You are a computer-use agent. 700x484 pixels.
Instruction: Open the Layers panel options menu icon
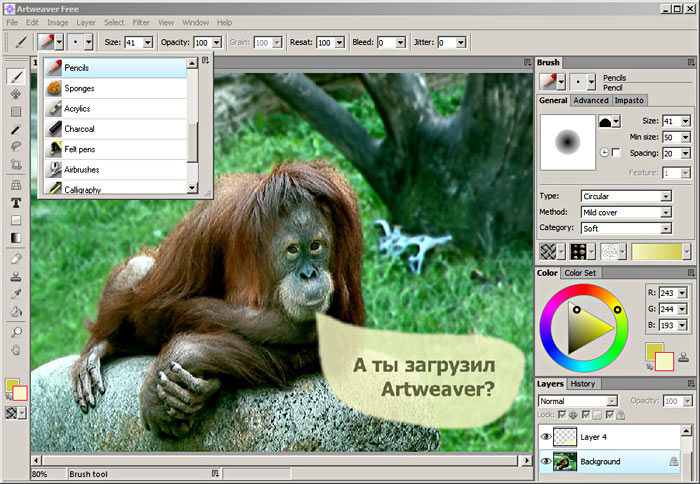click(691, 384)
